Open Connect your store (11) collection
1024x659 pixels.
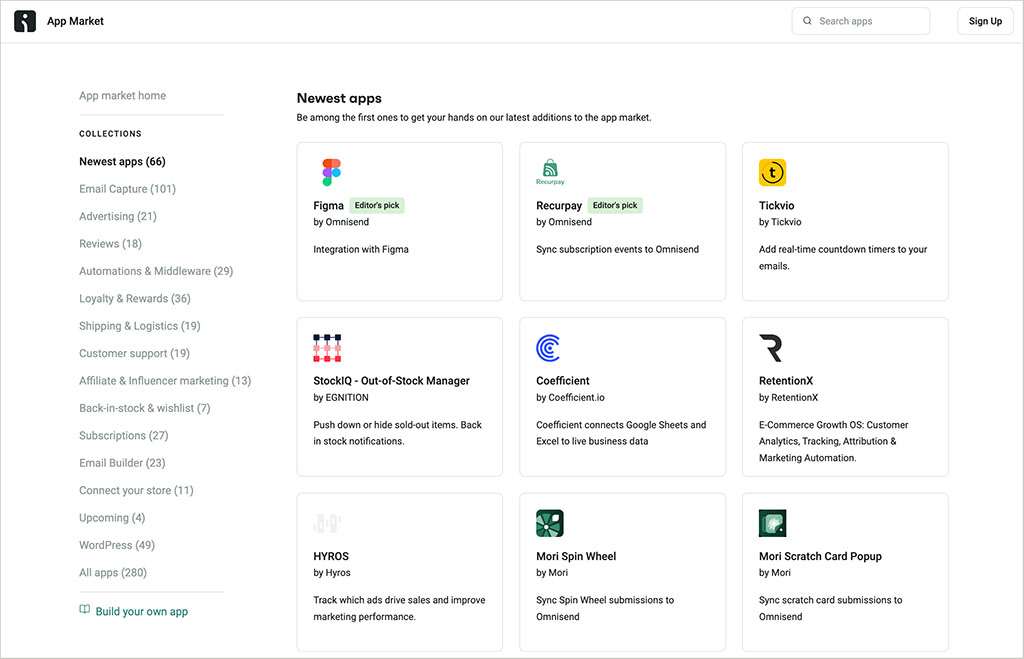tap(136, 490)
